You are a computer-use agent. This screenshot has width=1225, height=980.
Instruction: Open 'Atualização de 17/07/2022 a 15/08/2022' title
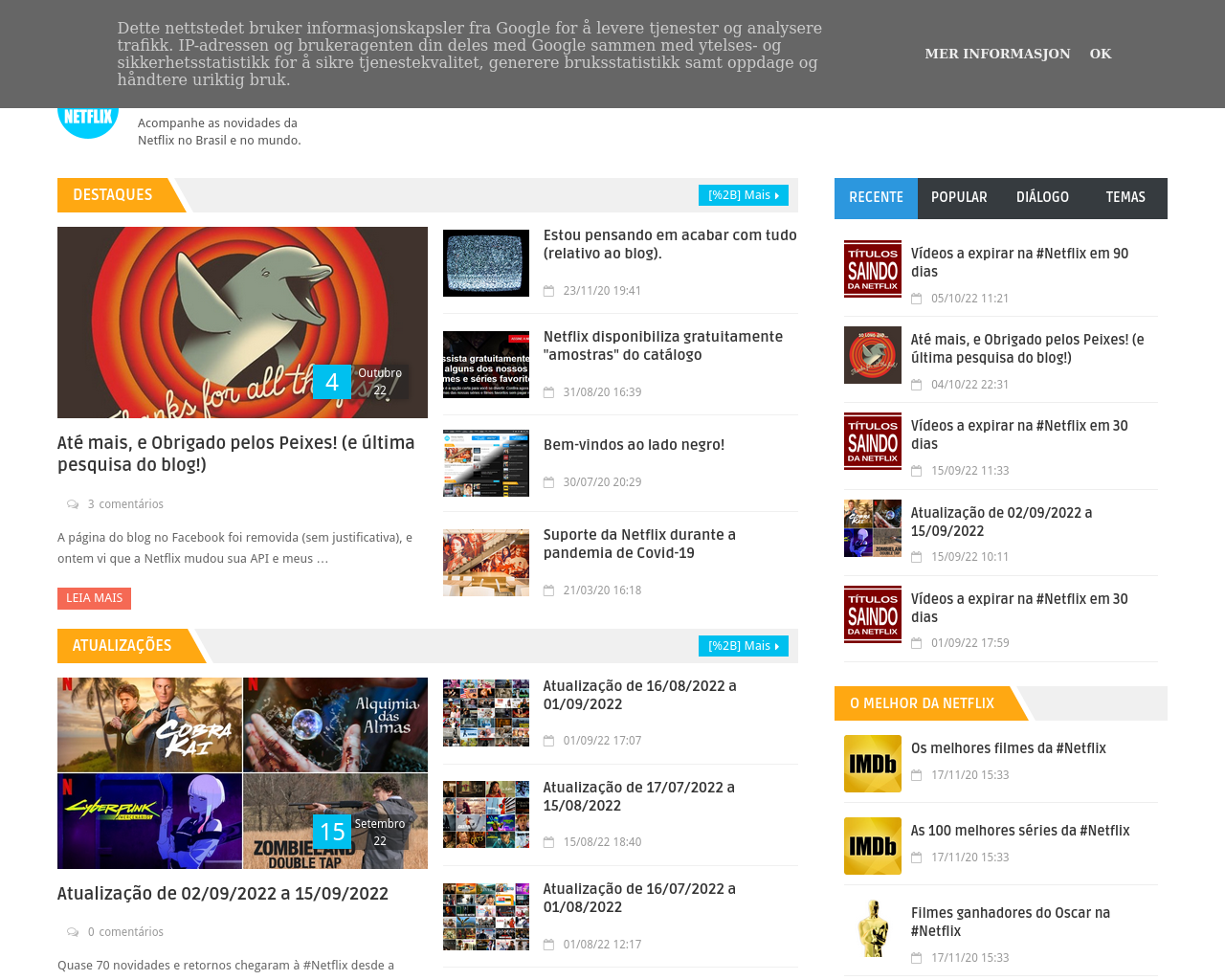(639, 796)
